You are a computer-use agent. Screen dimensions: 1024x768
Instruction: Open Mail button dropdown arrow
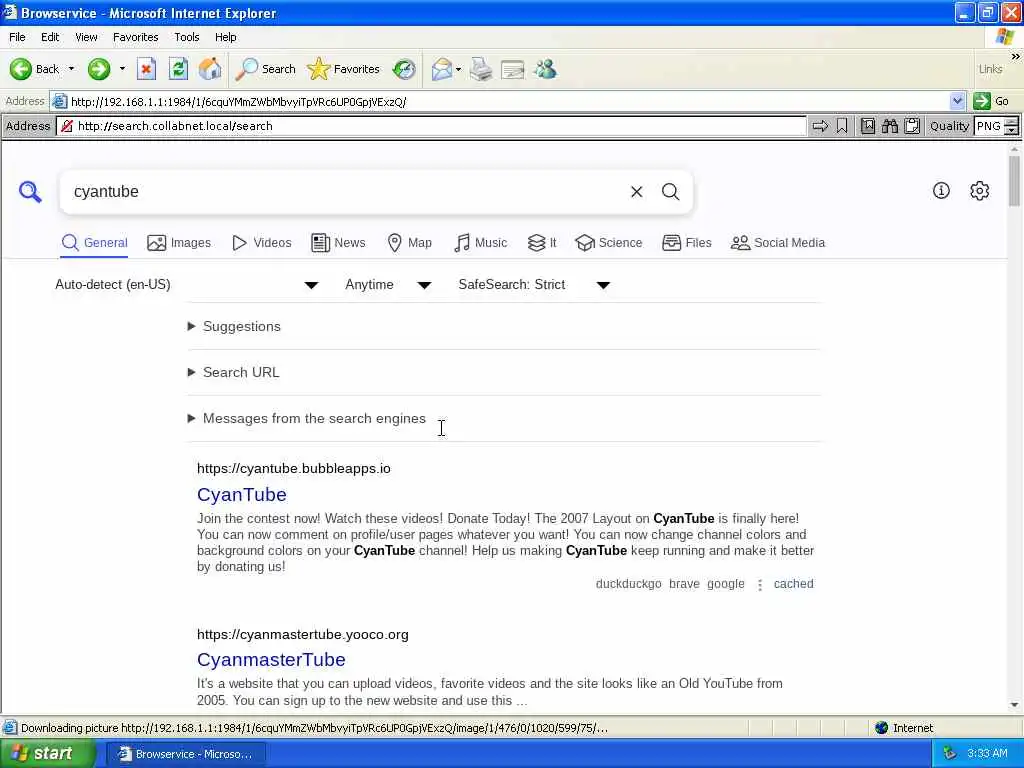pos(458,69)
